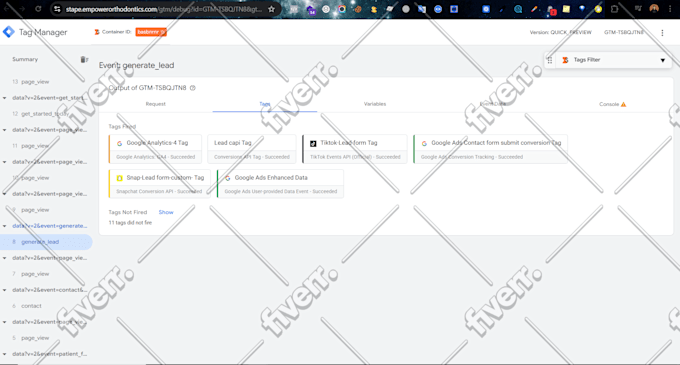
Task: Collapse the request row above 10 page_view
Action: [4, 162]
